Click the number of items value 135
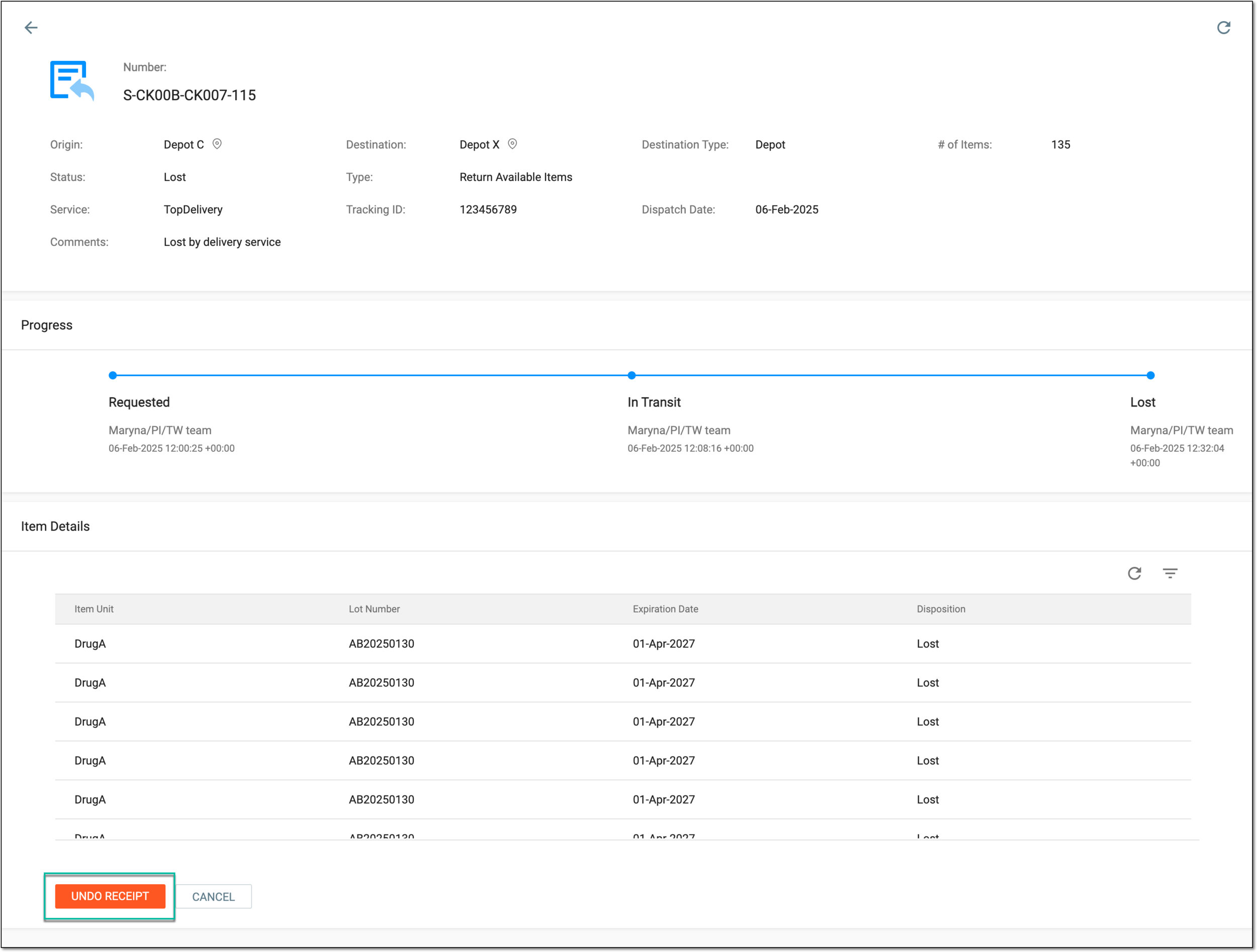Image resolution: width=1257 pixels, height=952 pixels. 1060,144
